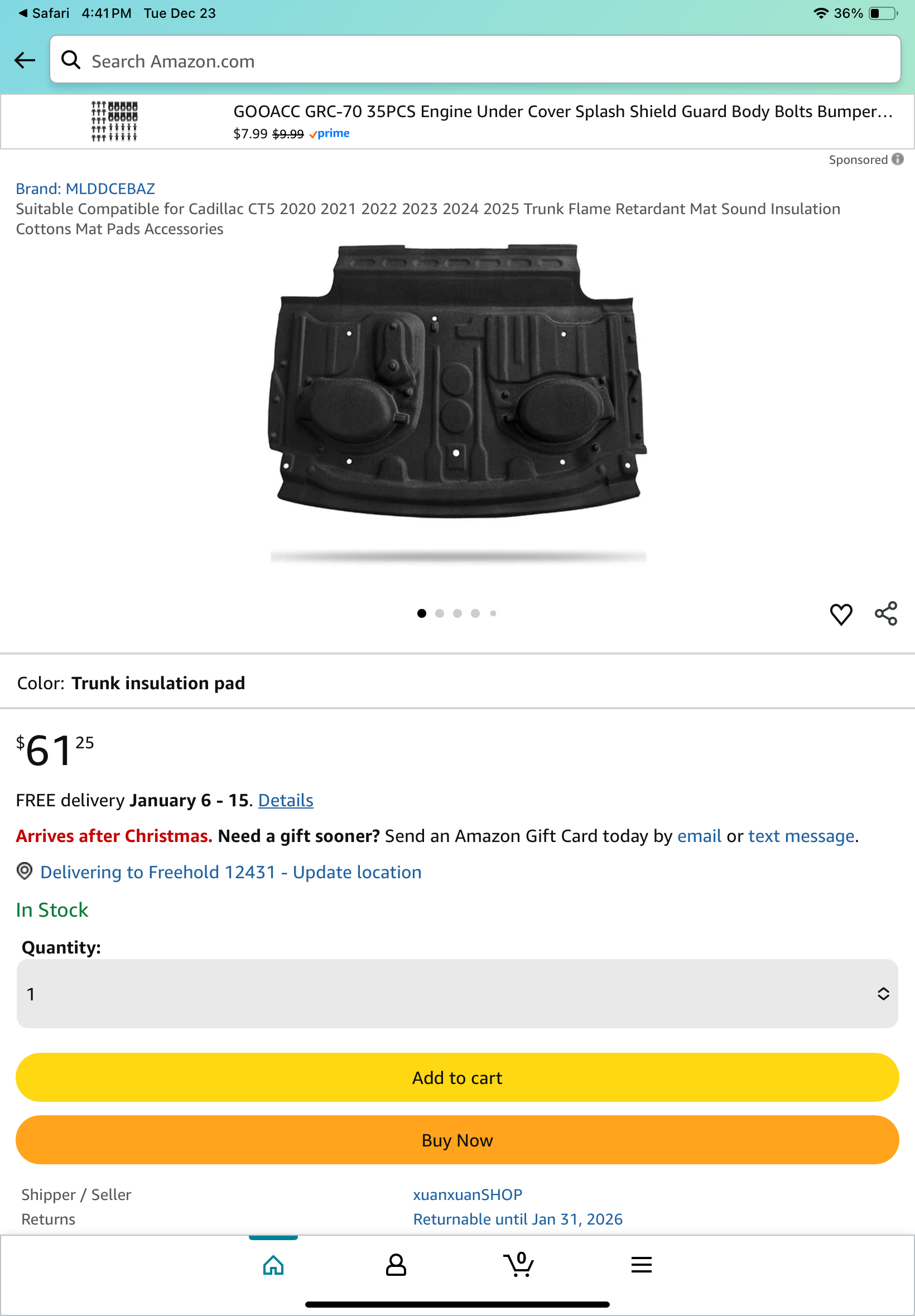Image resolution: width=915 pixels, height=1316 pixels.
Task: Return to Safari via status bar
Action: coord(44,13)
